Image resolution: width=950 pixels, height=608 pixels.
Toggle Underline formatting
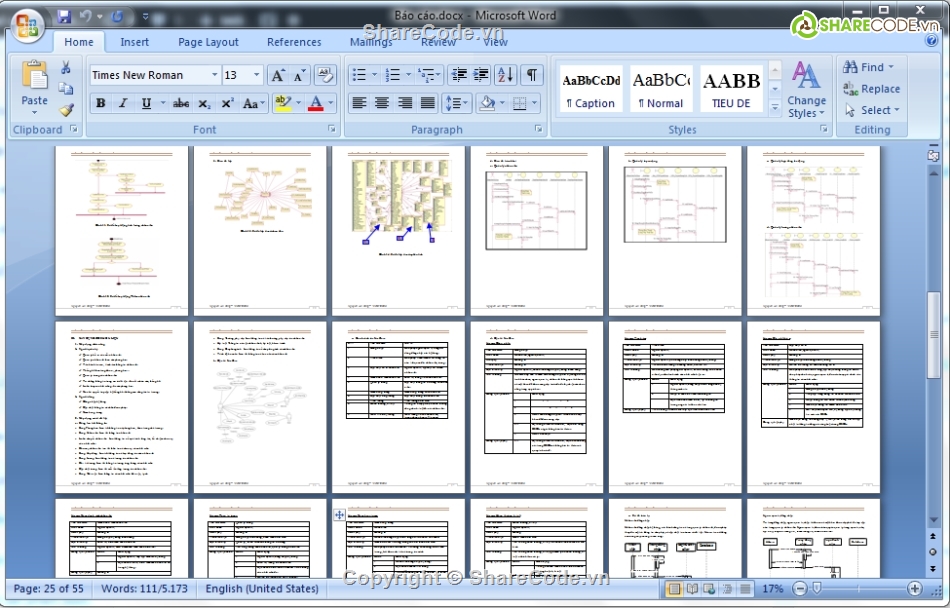pos(145,104)
